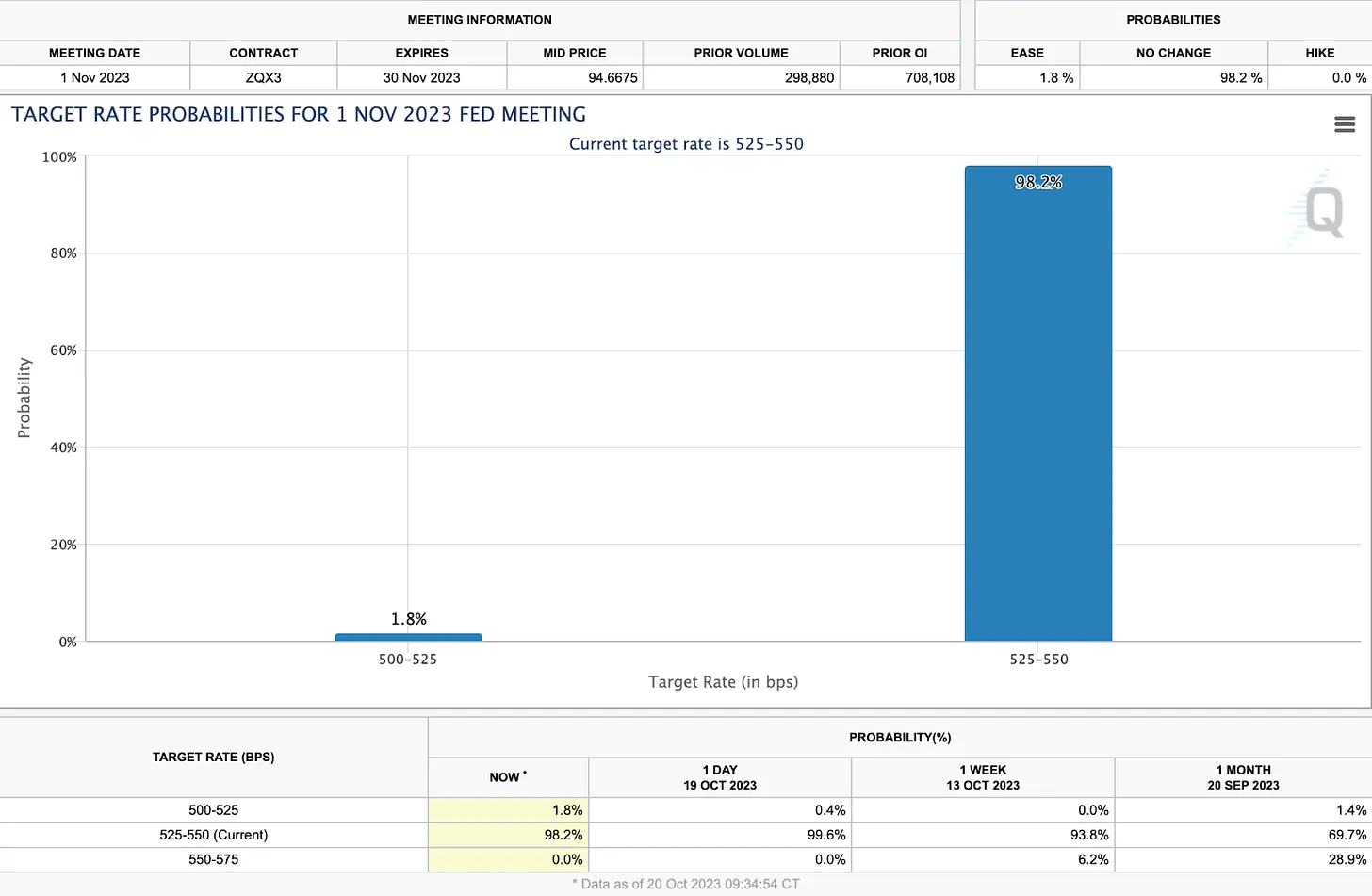This screenshot has height=896, width=1372.
Task: Click the 525-550 x-axis label
Action: coord(1038,660)
